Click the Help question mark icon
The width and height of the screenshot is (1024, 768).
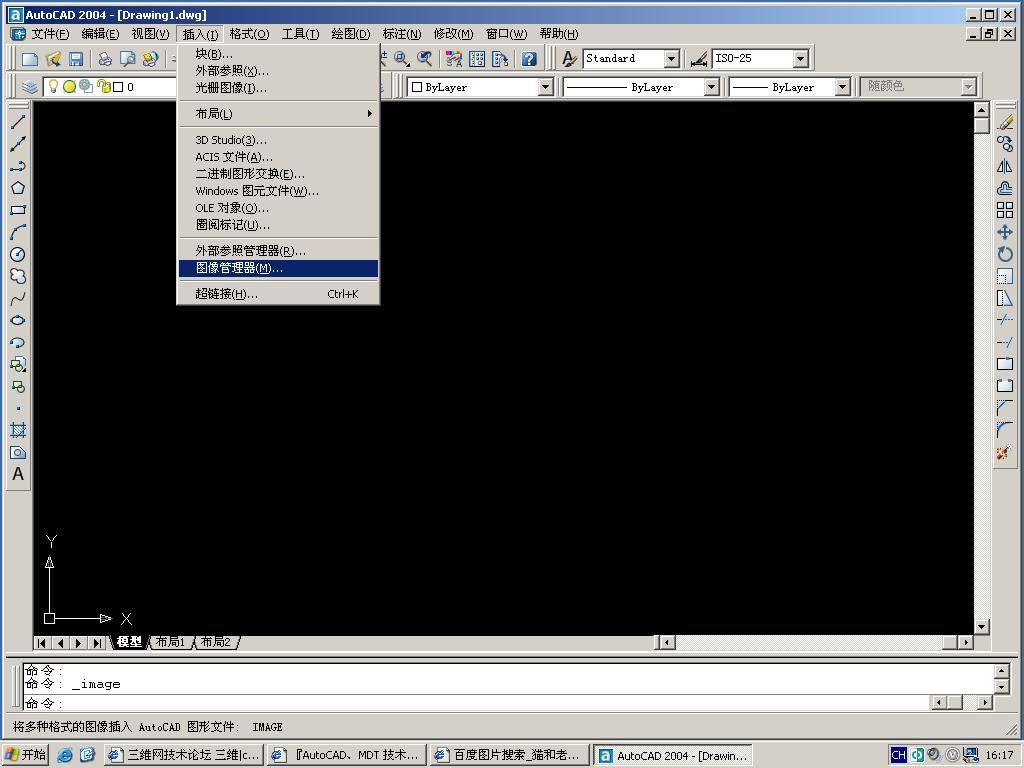pyautogui.click(x=529, y=59)
